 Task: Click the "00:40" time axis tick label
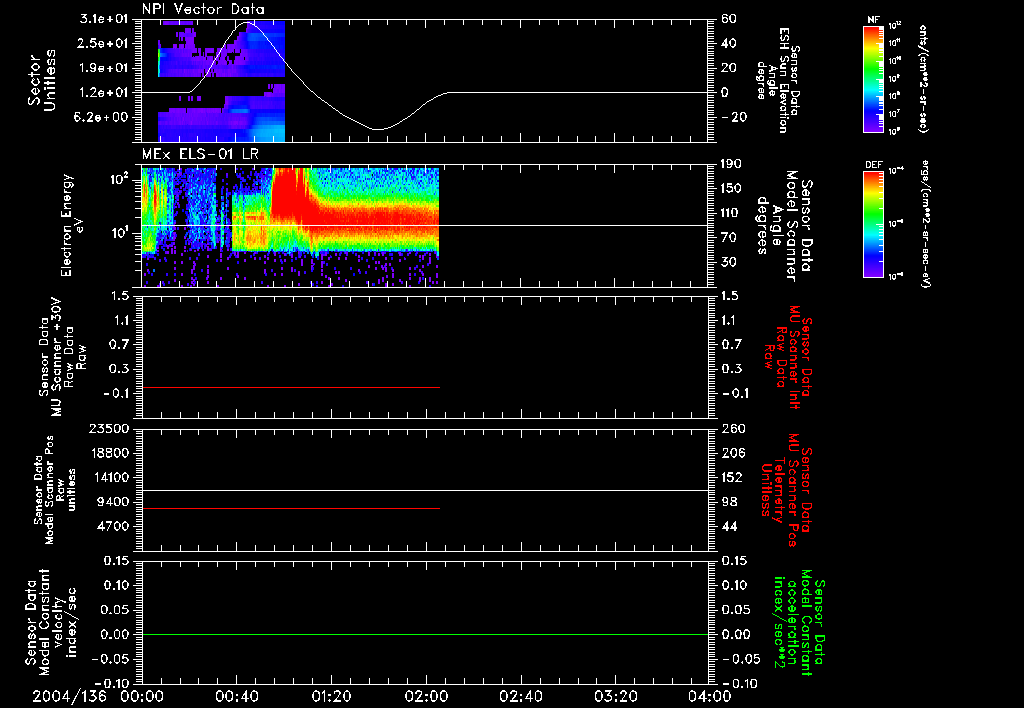(236, 696)
